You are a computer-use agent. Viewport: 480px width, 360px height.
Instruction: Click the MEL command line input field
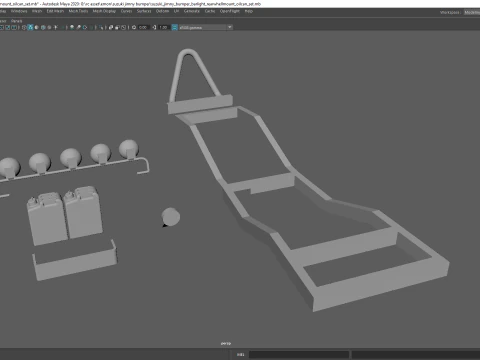click(299, 354)
